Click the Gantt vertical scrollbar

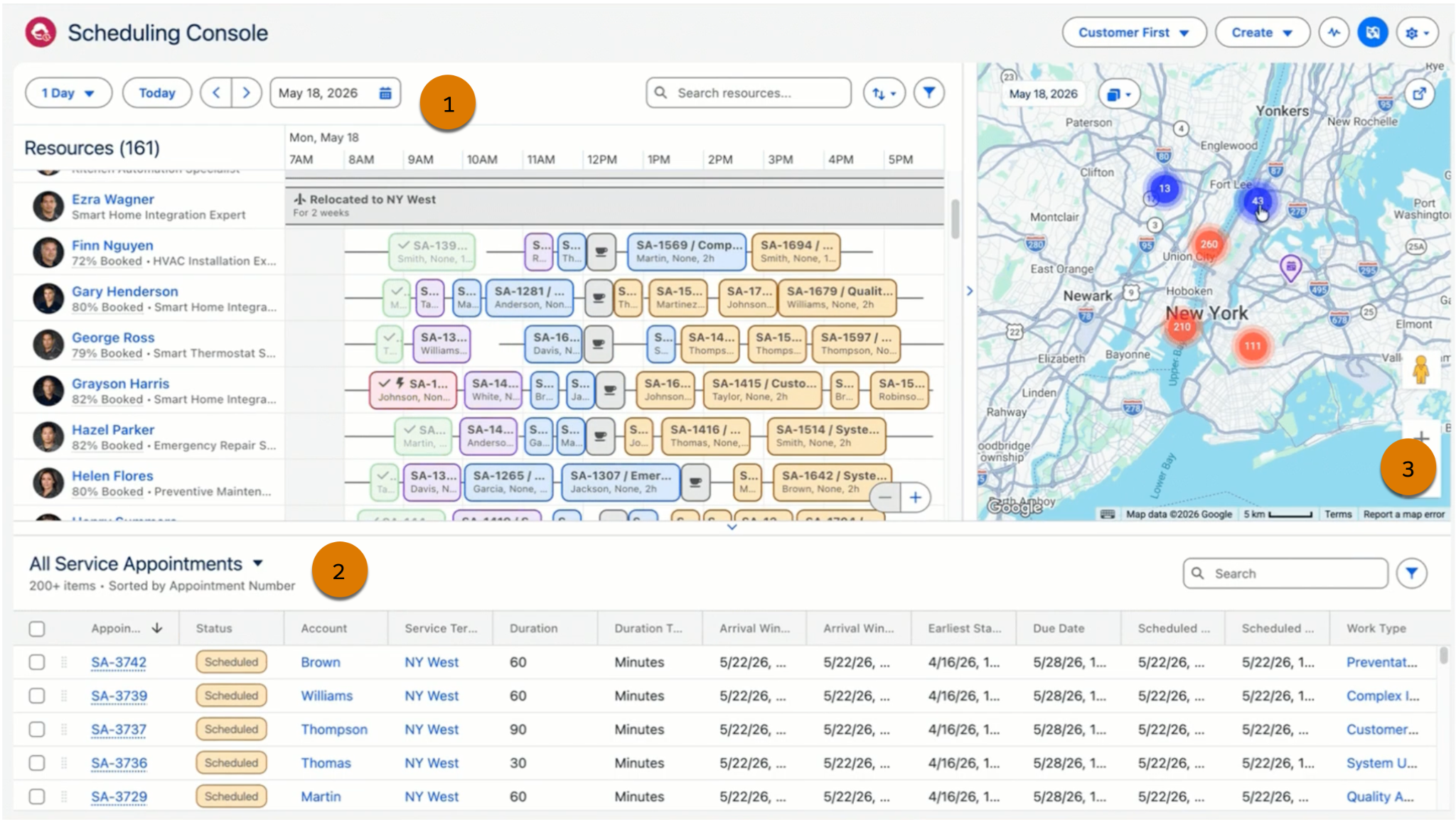click(955, 219)
